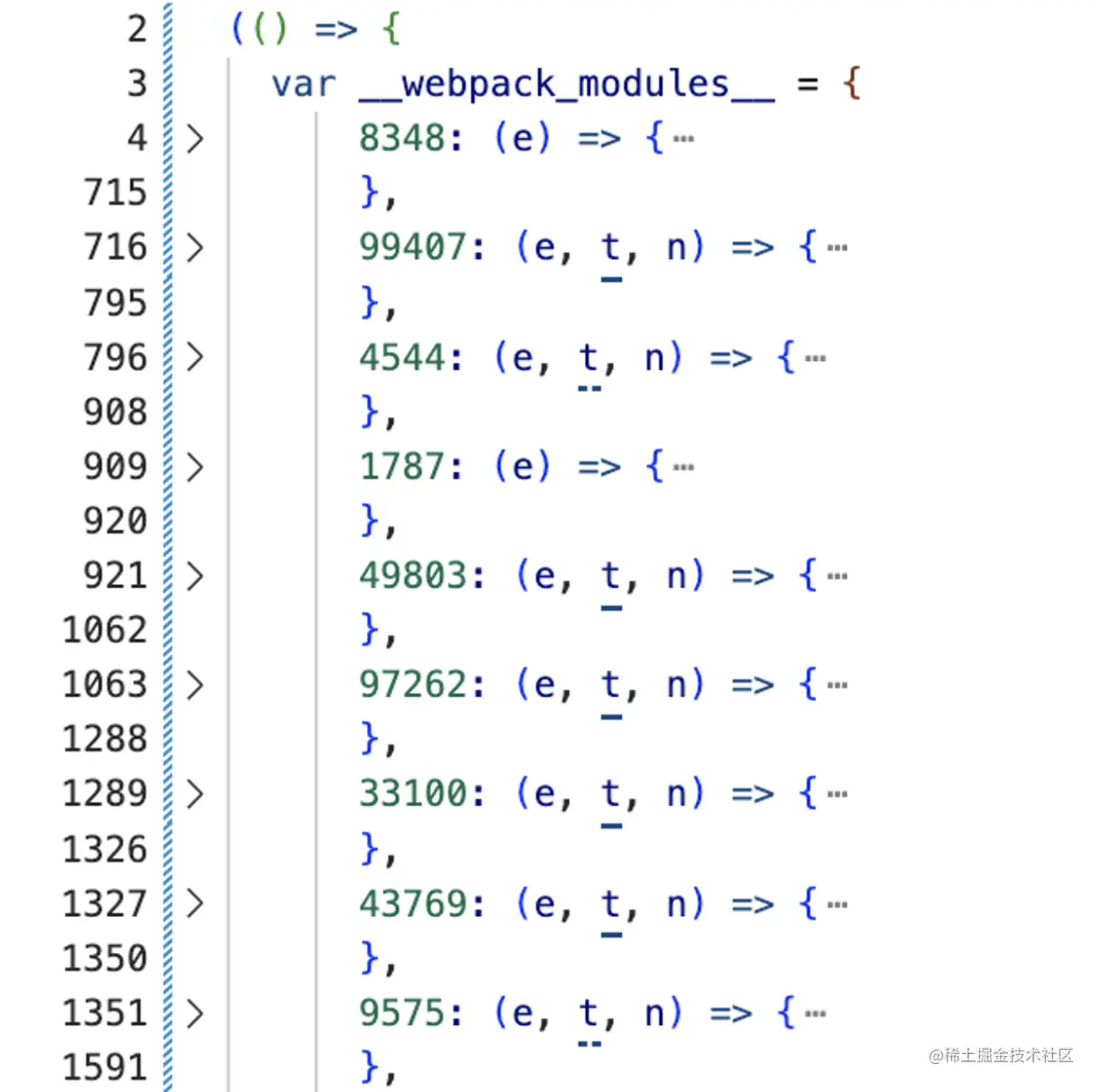
Task: Click line number 920 in the gutter
Action: point(115,522)
